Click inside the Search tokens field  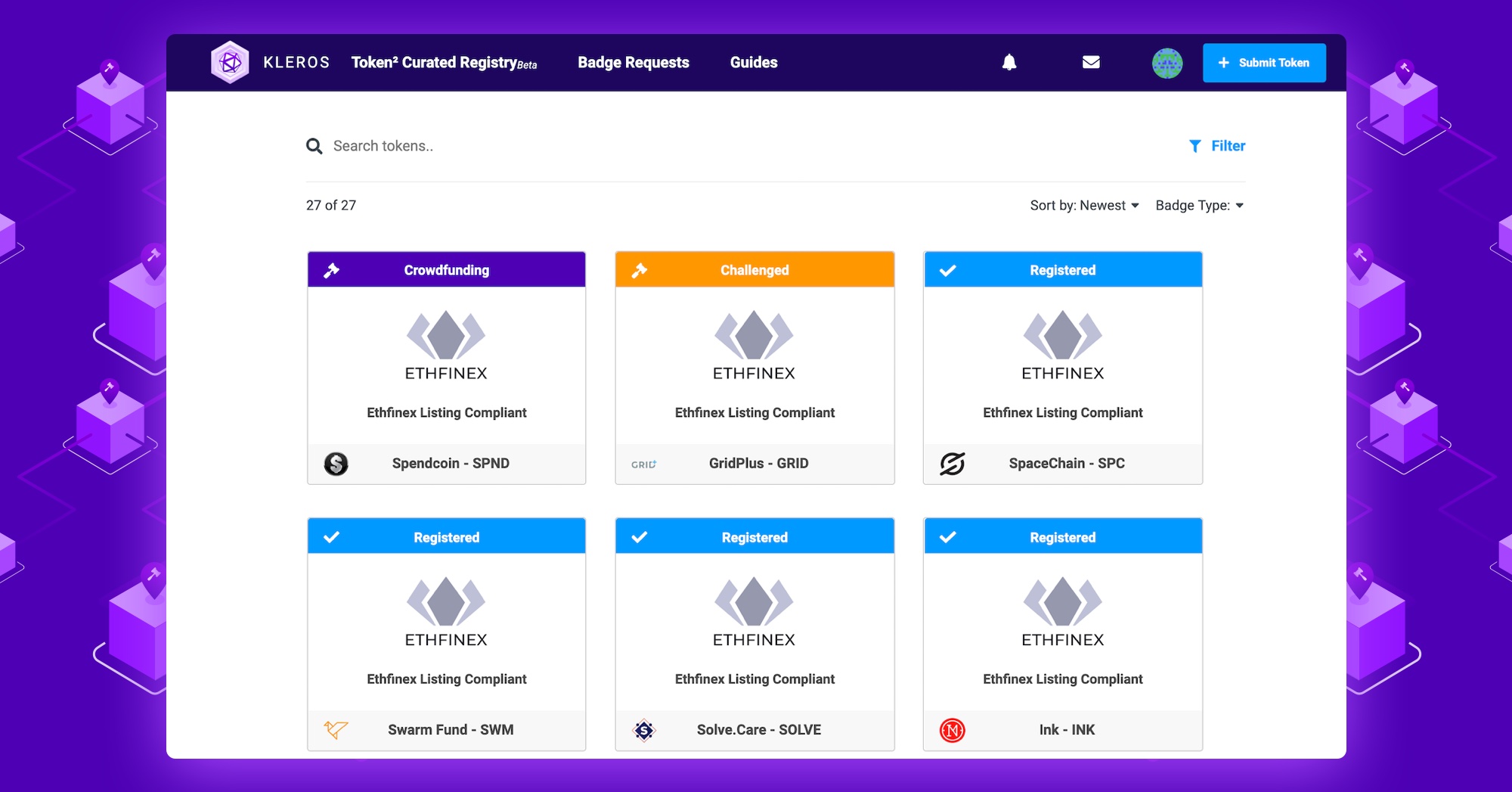click(x=454, y=146)
